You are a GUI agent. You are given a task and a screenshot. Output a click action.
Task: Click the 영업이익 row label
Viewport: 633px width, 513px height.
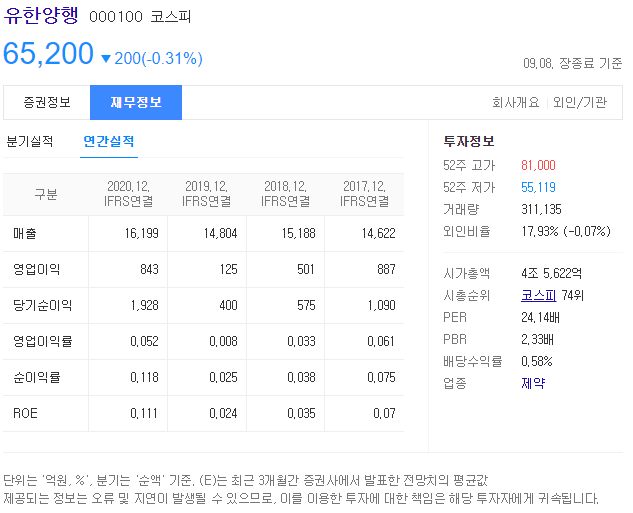point(37,269)
